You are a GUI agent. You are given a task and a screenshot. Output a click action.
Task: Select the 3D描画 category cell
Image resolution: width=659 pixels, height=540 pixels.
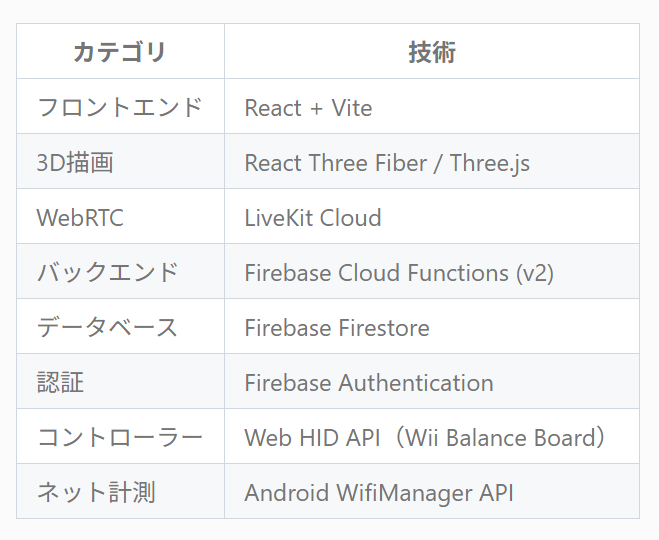click(75, 162)
